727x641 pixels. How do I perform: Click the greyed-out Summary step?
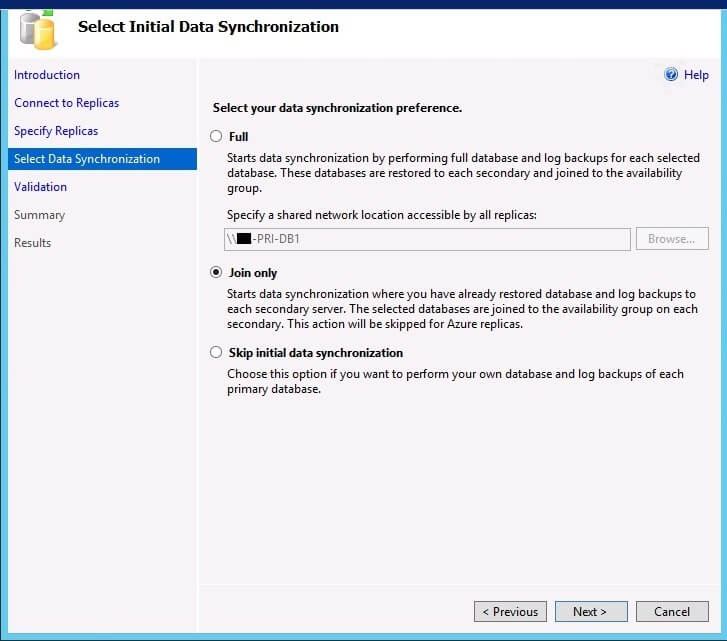click(39, 215)
